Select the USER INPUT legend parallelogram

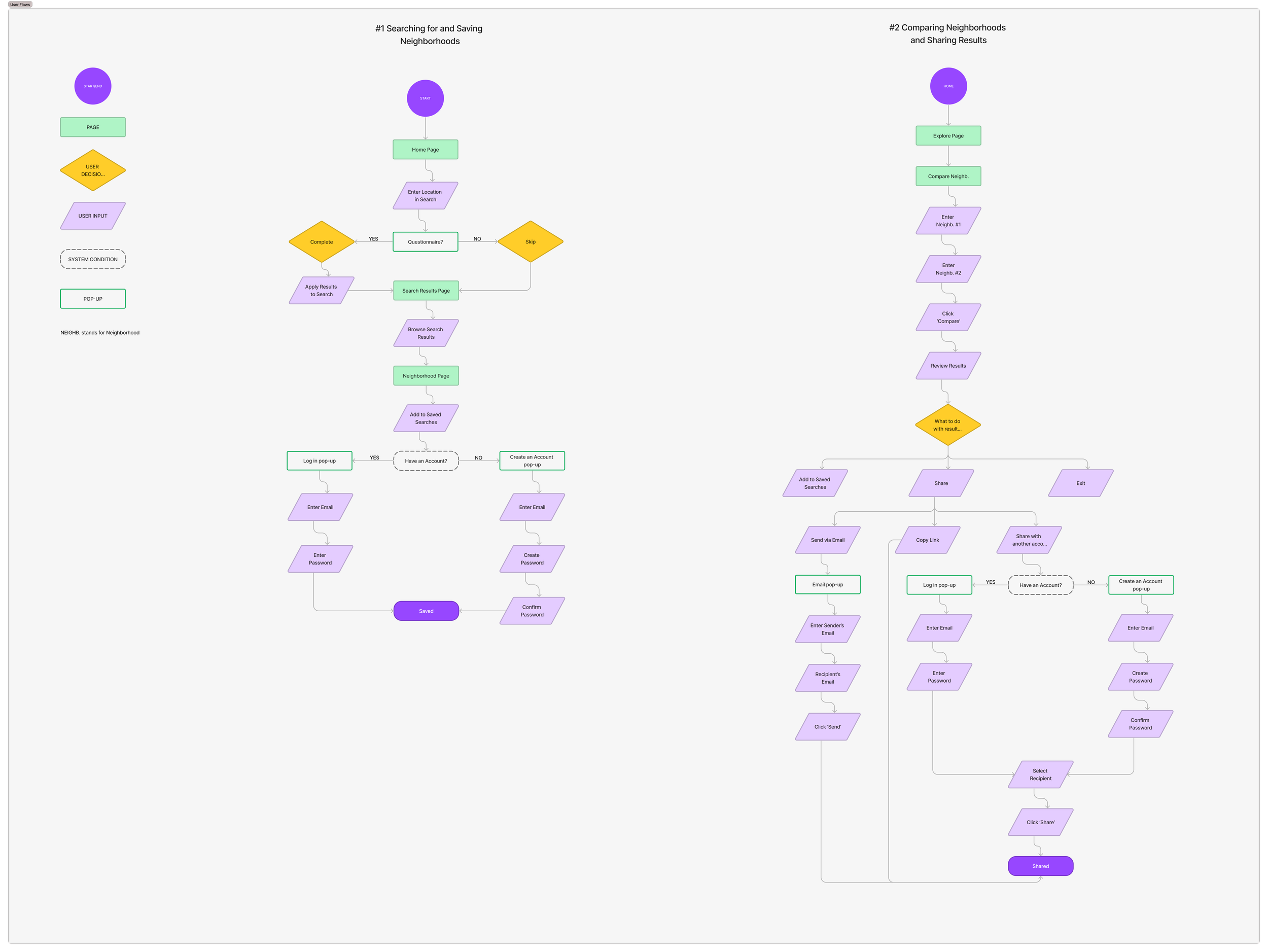pyautogui.click(x=93, y=216)
